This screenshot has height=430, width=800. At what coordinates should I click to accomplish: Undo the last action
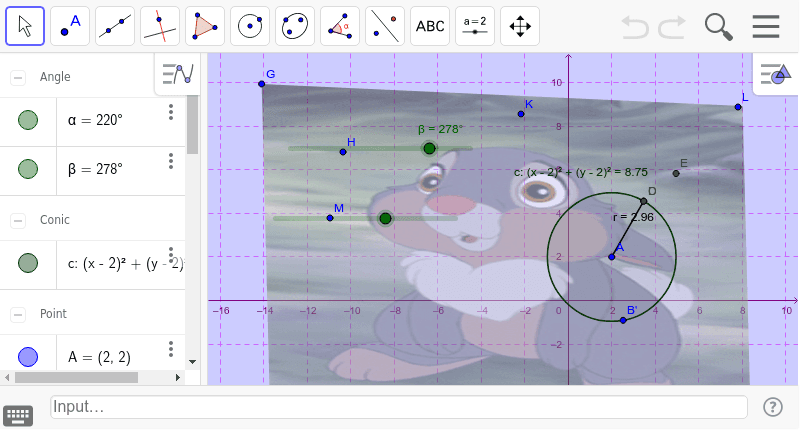(x=635, y=27)
